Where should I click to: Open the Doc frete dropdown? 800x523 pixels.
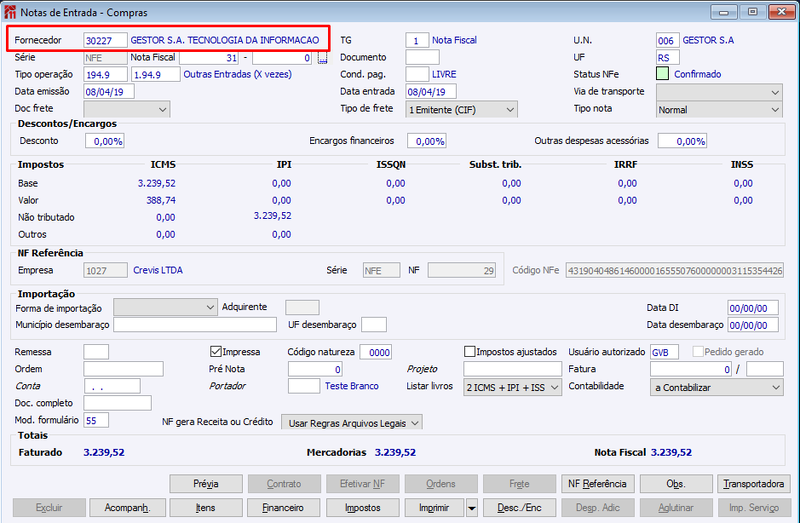127,109
